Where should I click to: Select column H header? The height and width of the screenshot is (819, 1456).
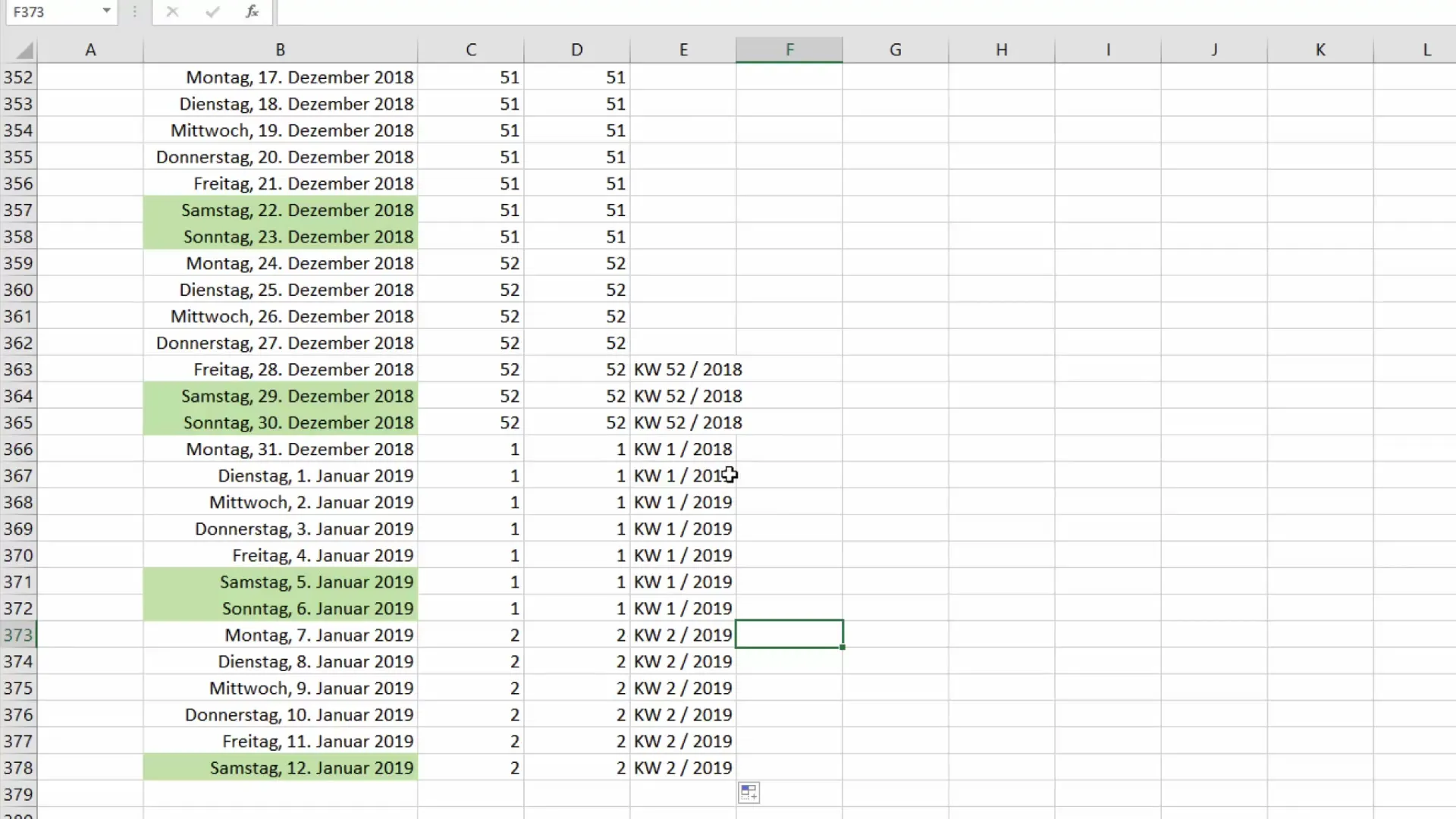[x=1002, y=50]
